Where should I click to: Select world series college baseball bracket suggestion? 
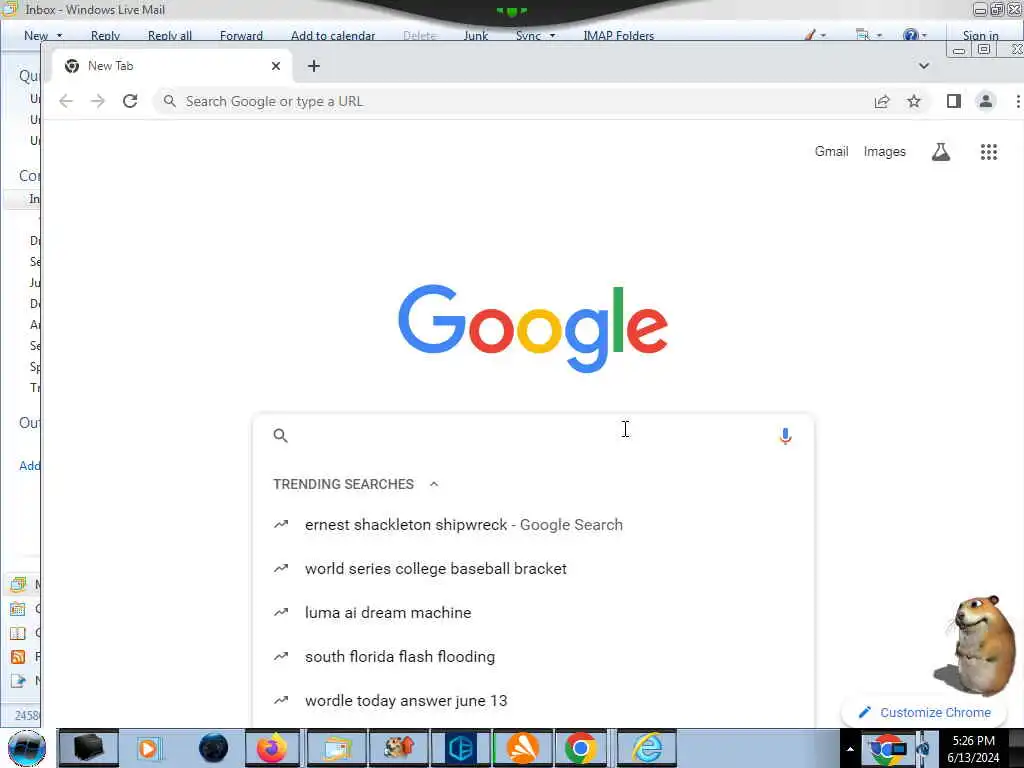(x=534, y=569)
